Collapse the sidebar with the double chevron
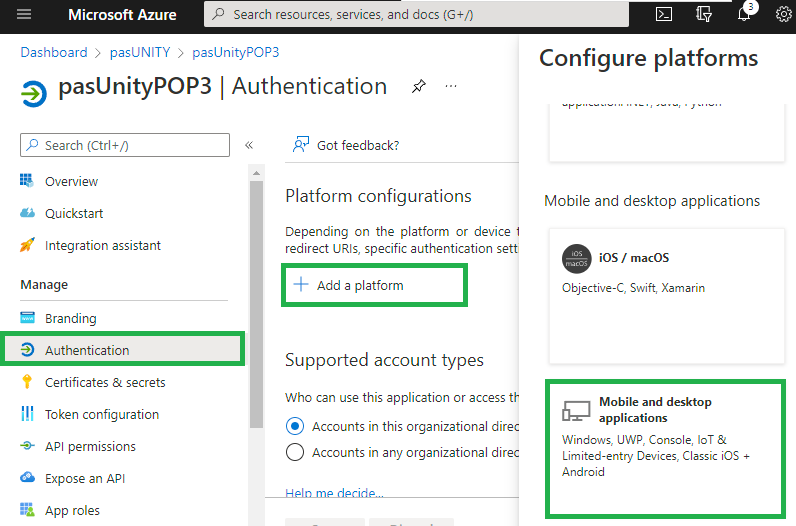796x526 pixels. pyautogui.click(x=249, y=145)
